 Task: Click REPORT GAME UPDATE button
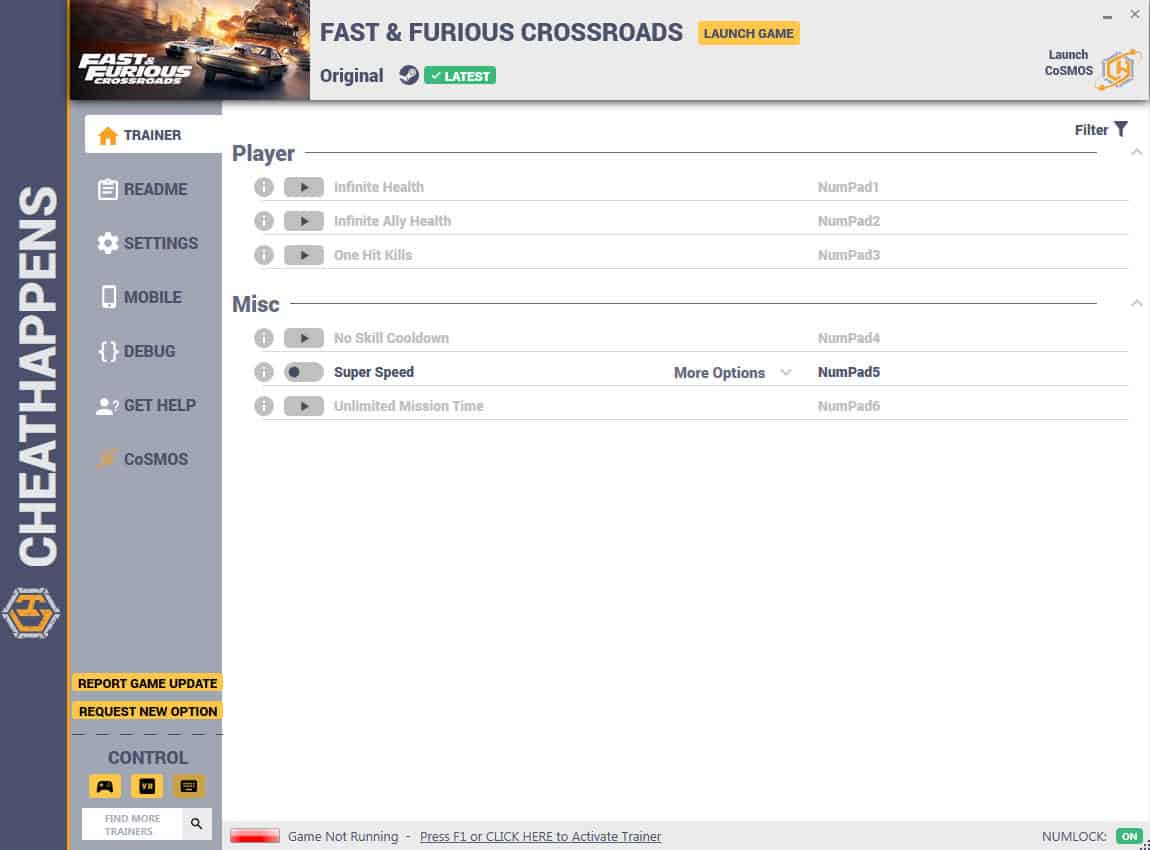coord(147,684)
